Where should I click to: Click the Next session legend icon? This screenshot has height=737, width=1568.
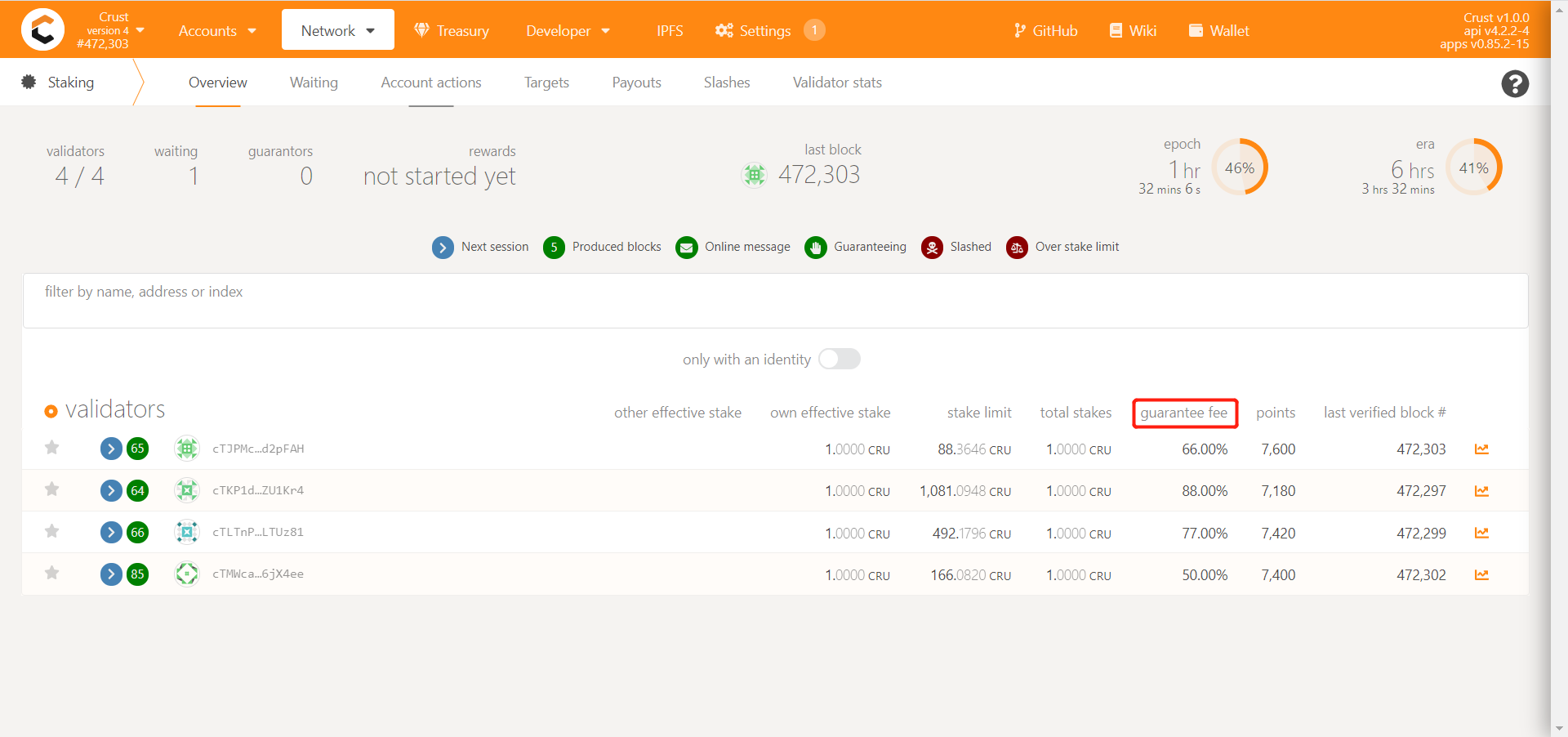pos(443,247)
